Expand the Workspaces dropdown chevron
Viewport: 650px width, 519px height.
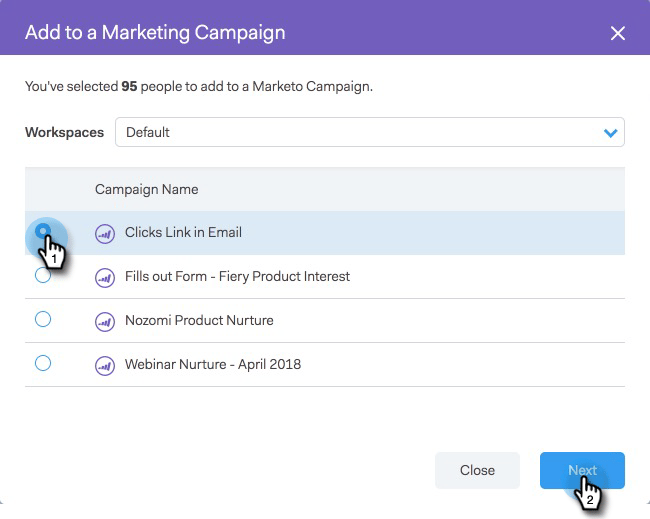click(x=609, y=133)
